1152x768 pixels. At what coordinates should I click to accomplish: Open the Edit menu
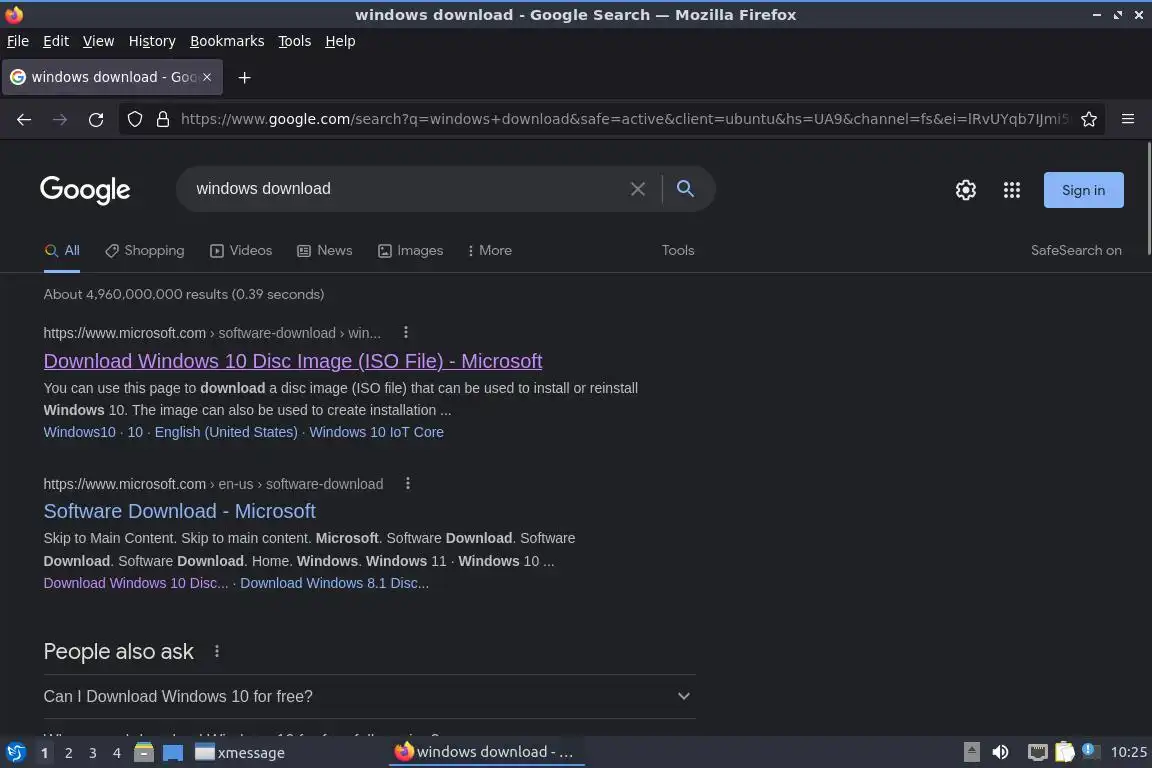(x=56, y=41)
